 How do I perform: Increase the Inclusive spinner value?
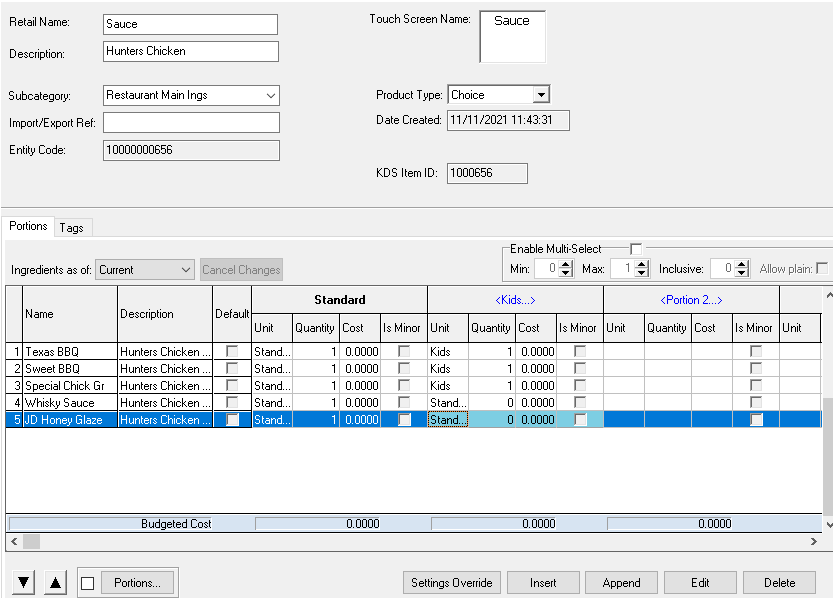[x=742, y=264]
